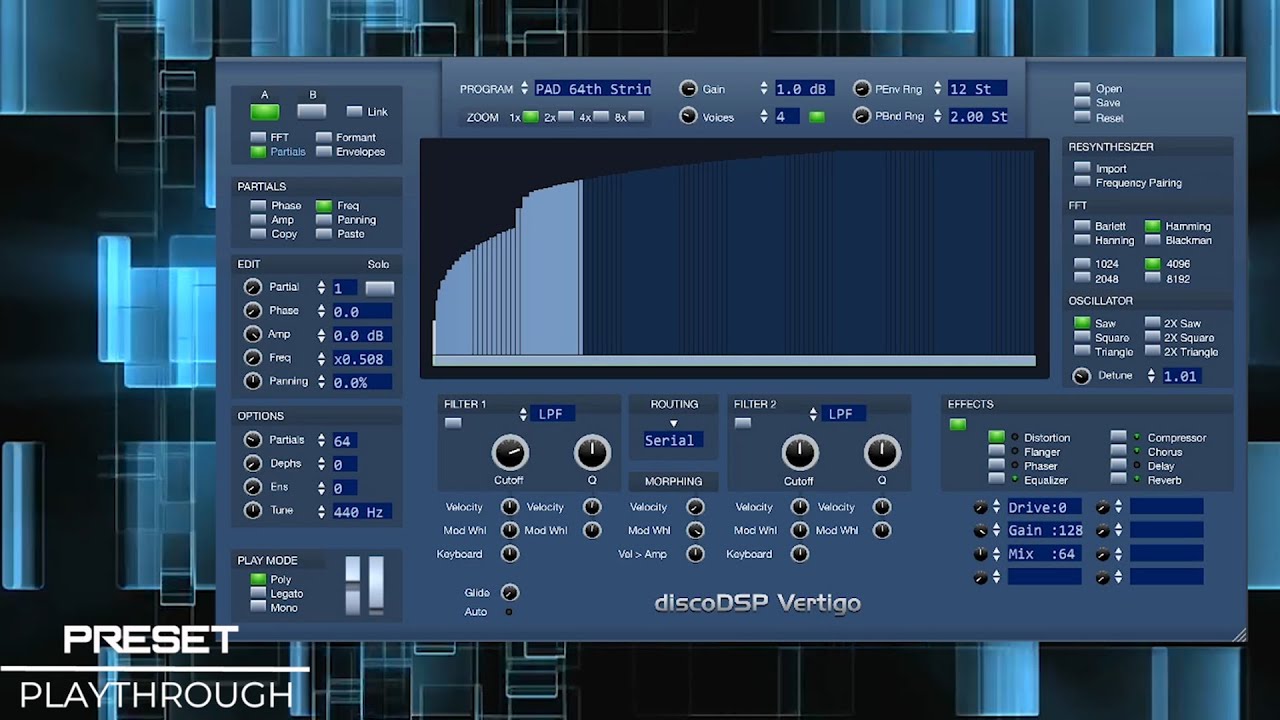Click the Partial knob in EDIT
This screenshot has height=720, width=1280.
pos(253,287)
